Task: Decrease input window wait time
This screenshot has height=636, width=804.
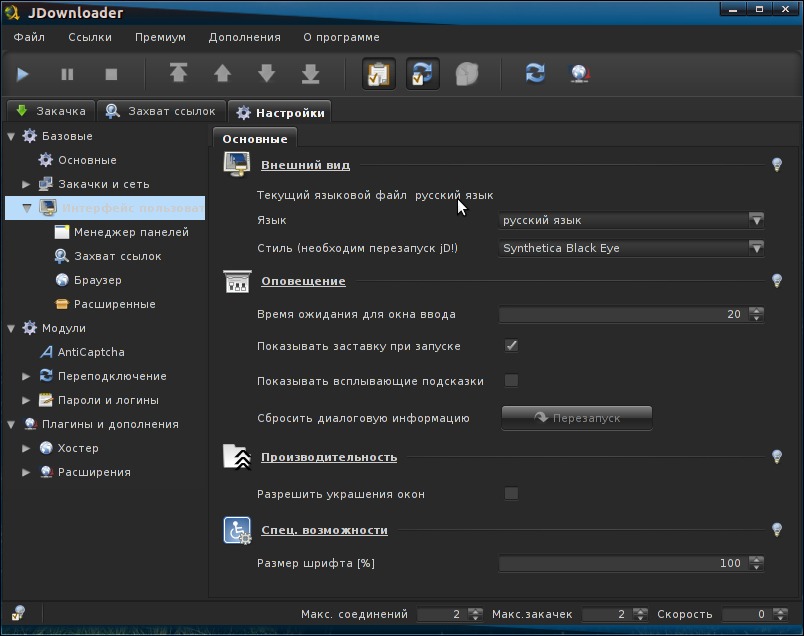Action: pyautogui.click(x=756, y=318)
